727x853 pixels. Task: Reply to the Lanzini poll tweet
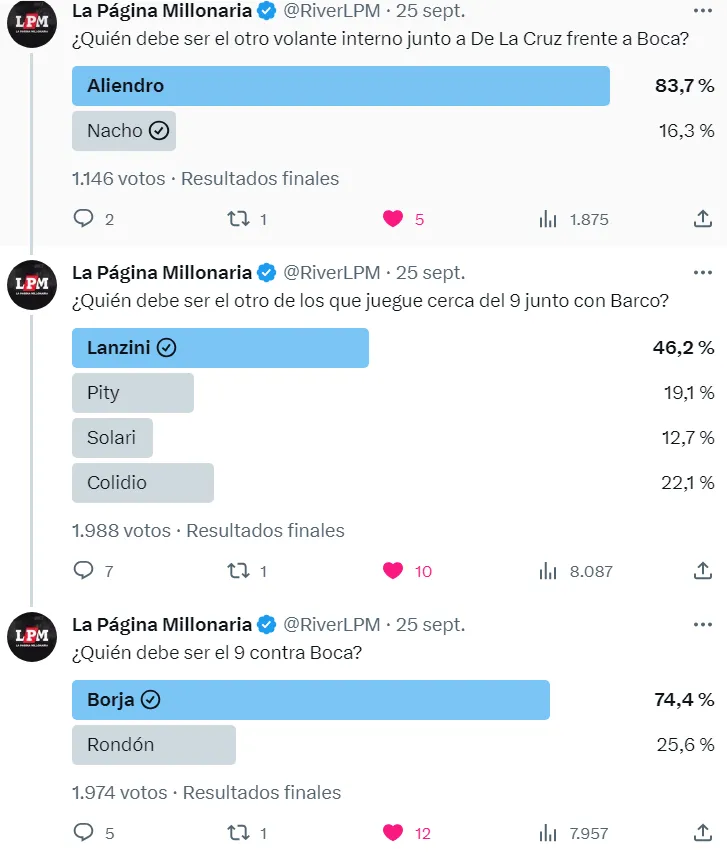[x=84, y=571]
